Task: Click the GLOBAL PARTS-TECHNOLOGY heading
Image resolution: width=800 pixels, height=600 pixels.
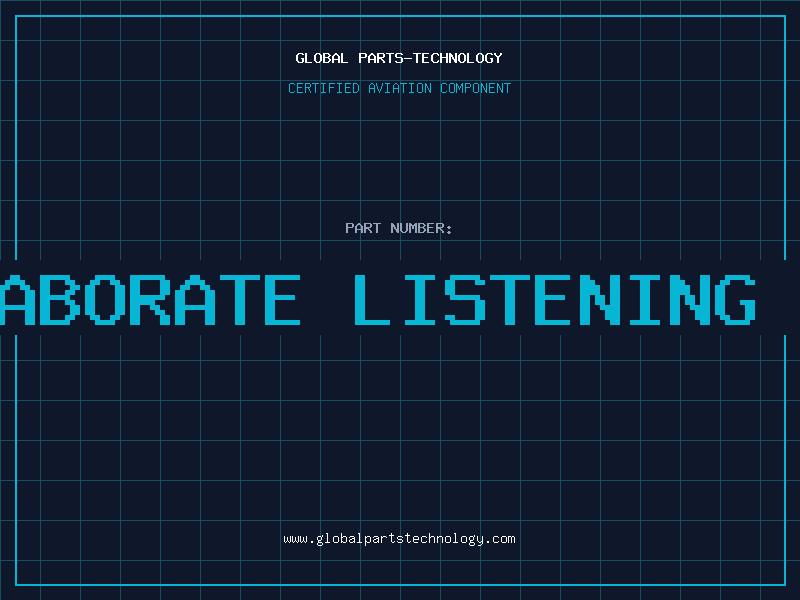Action: coord(399,58)
